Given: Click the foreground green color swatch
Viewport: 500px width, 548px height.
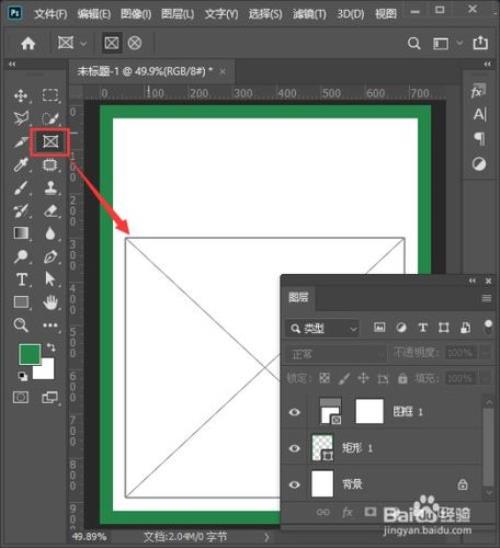Looking at the screenshot, I should click(x=30, y=354).
